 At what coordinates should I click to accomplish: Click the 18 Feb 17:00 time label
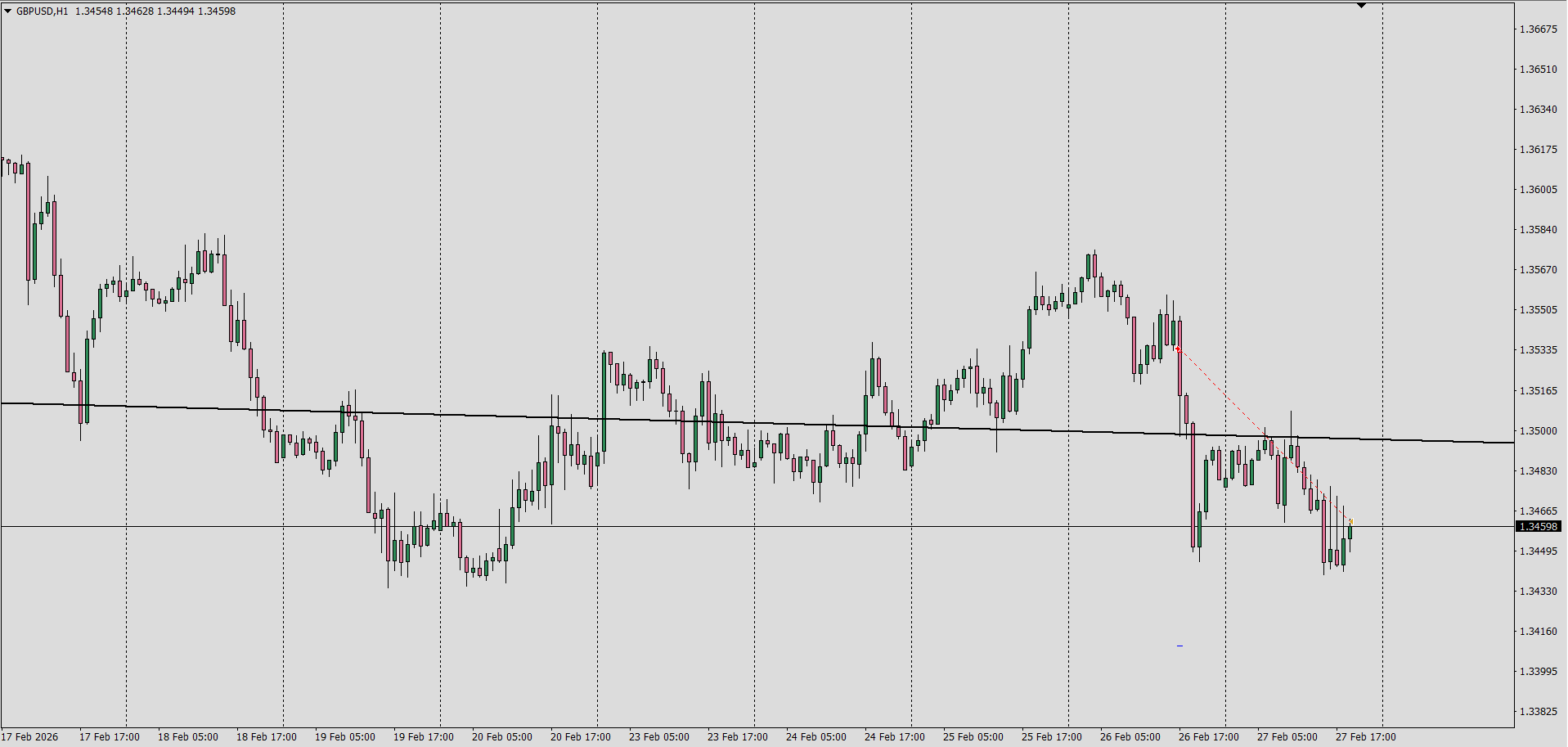(267, 737)
